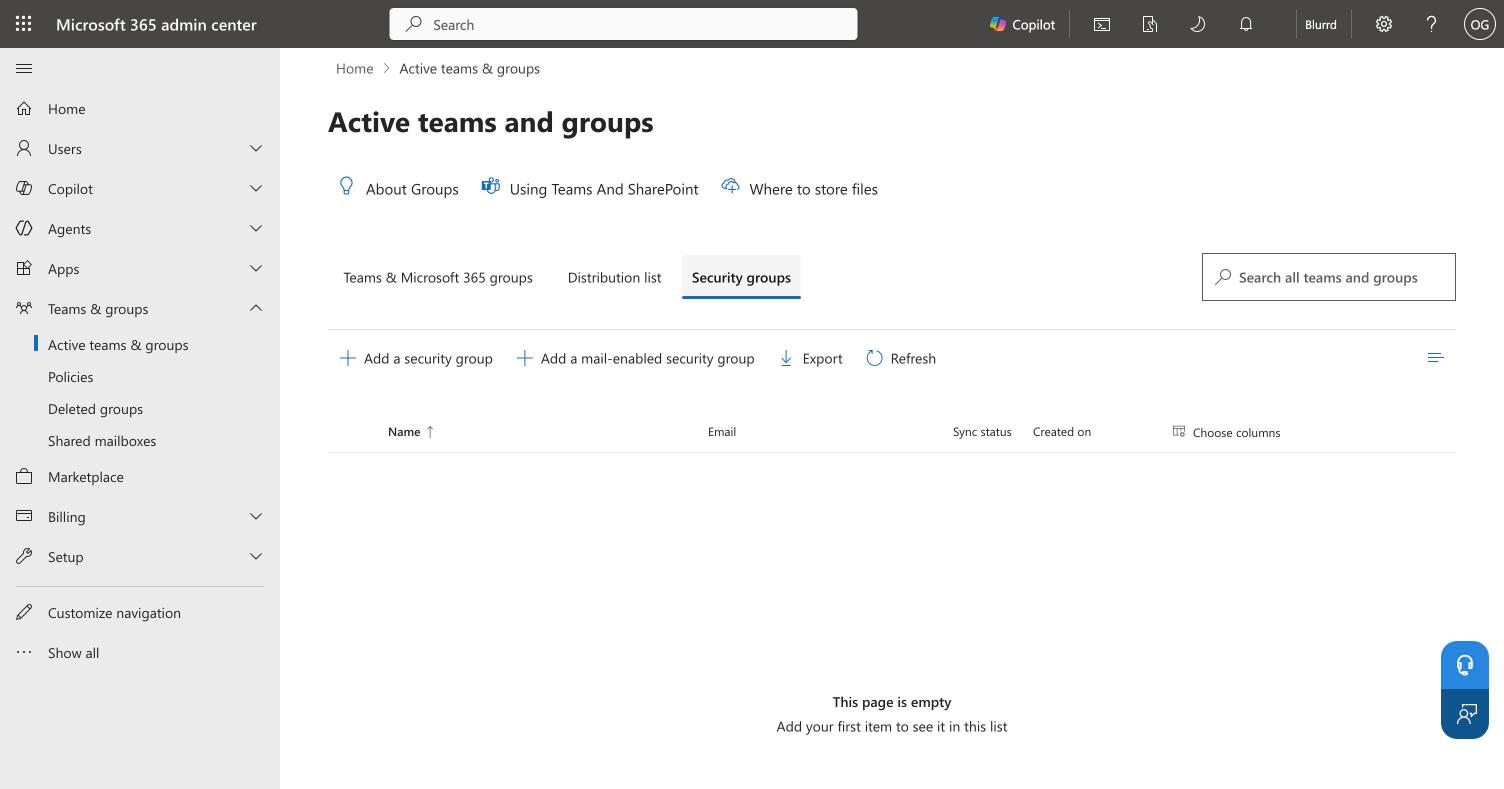1504x789 pixels.
Task: Click the Created on column header
Action: pyautogui.click(x=1062, y=432)
